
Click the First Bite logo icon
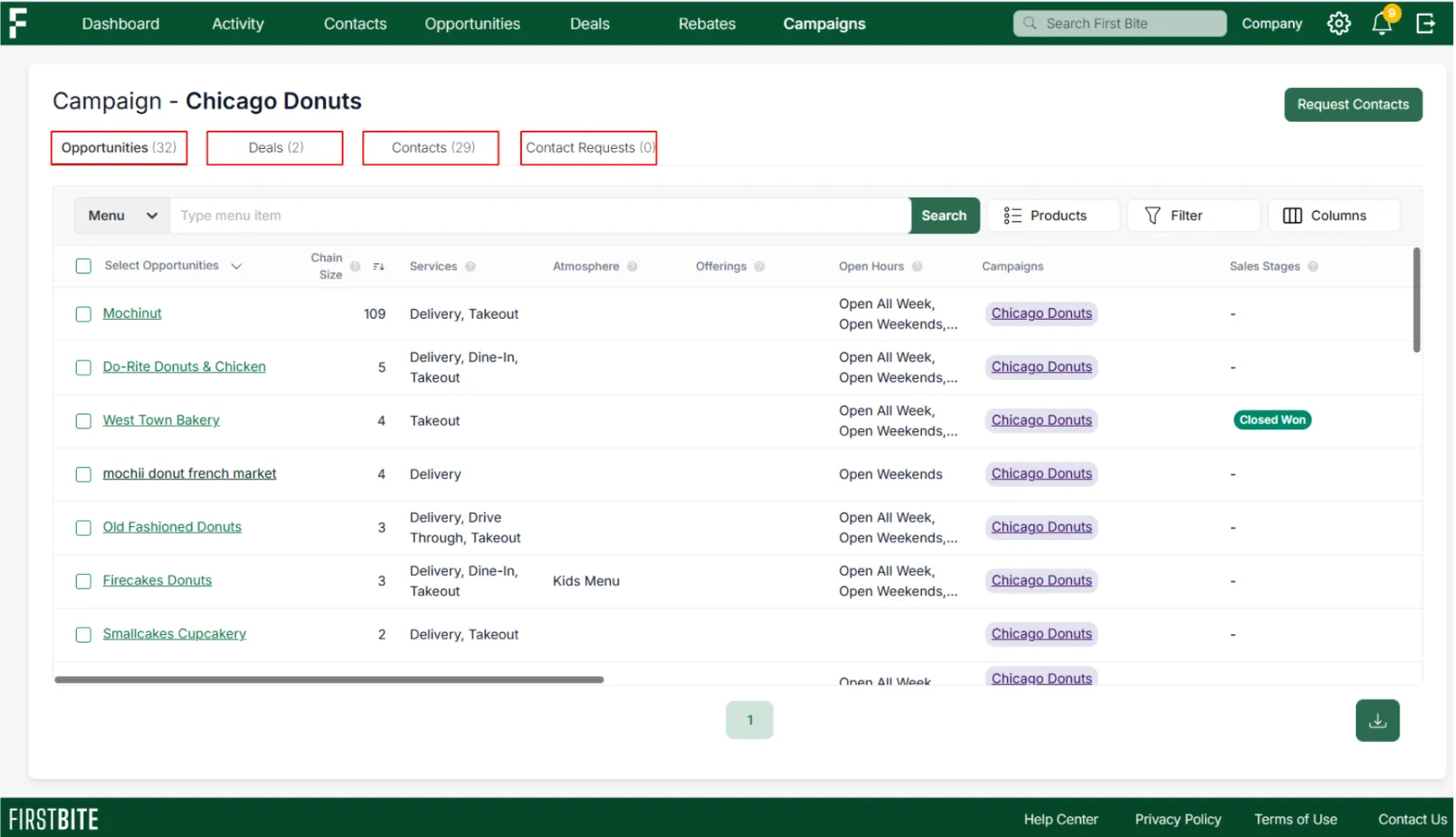17,24
